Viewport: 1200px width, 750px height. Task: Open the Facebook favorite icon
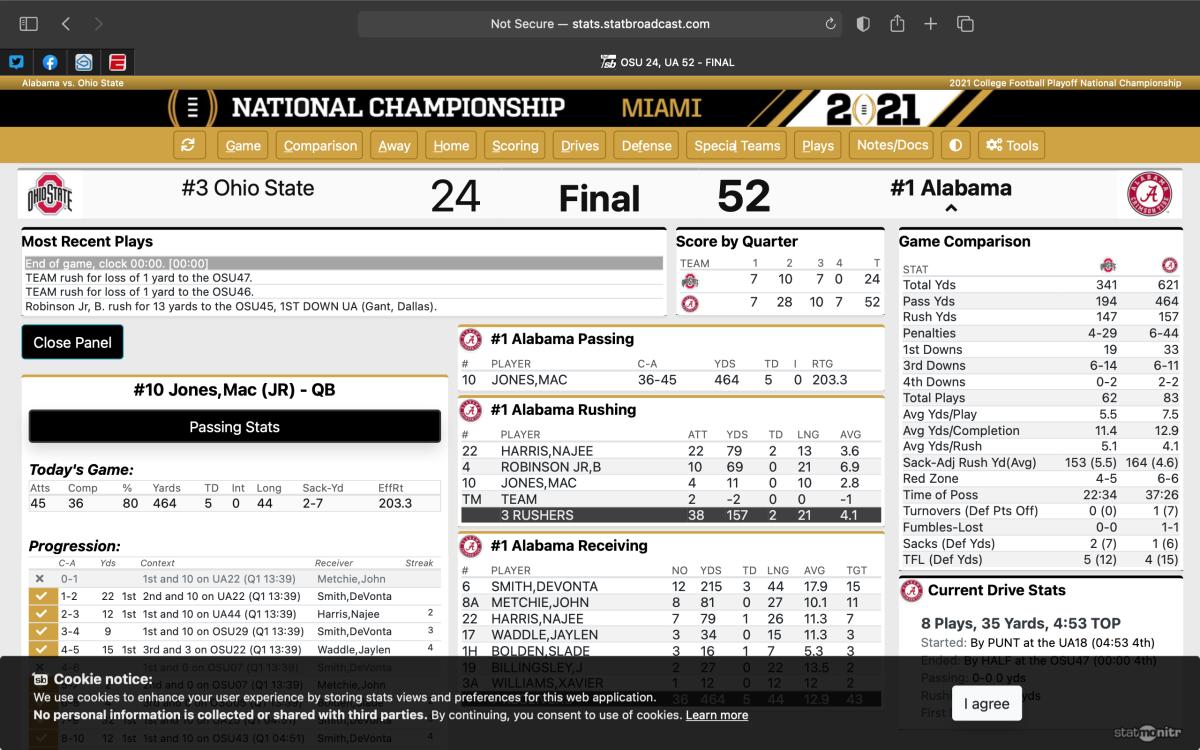(50, 62)
